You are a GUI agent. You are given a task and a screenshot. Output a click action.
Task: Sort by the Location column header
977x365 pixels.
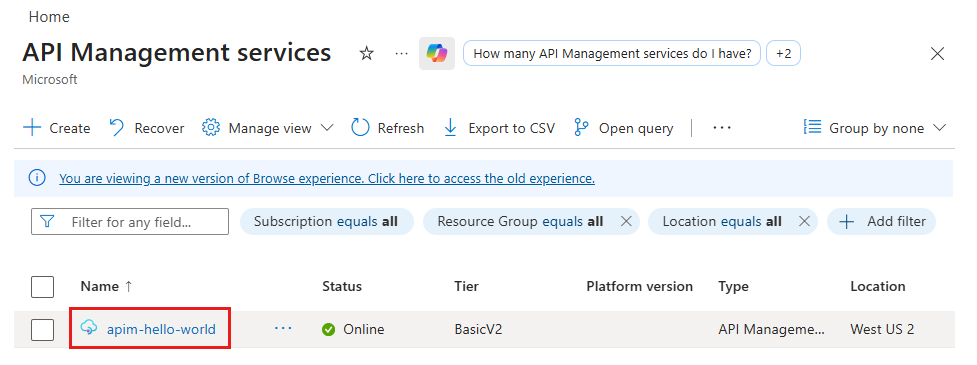click(x=877, y=287)
